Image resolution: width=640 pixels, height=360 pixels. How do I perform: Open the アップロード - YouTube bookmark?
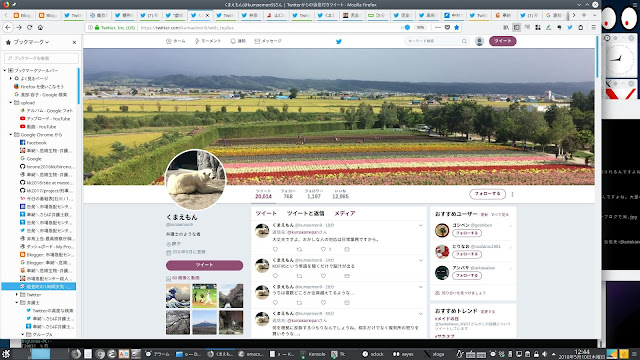45,118
